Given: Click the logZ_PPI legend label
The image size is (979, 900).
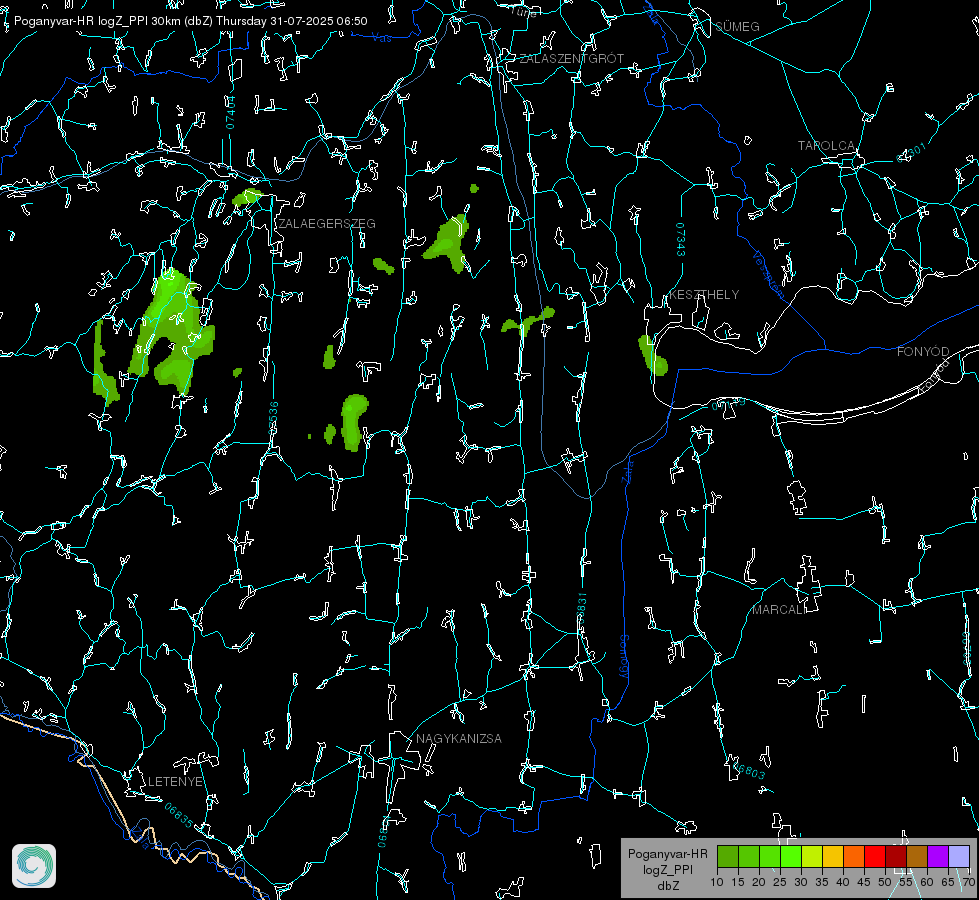Looking at the screenshot, I should pos(667,869).
